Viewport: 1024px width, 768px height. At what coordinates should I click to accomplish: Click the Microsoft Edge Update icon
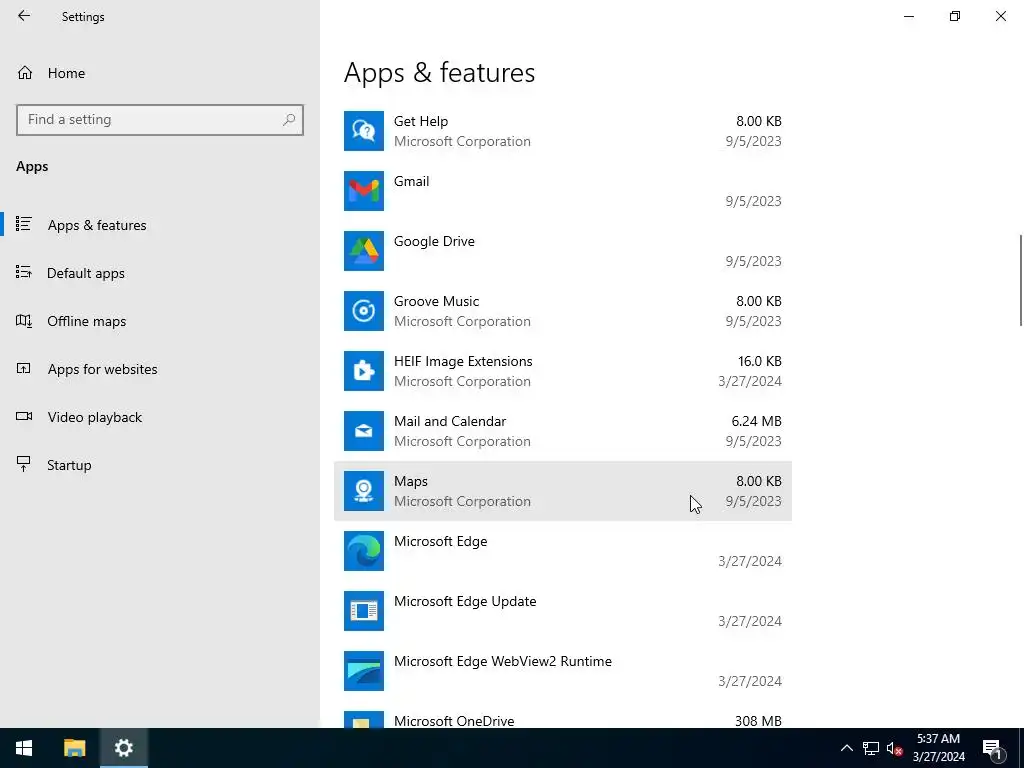pyautogui.click(x=364, y=611)
